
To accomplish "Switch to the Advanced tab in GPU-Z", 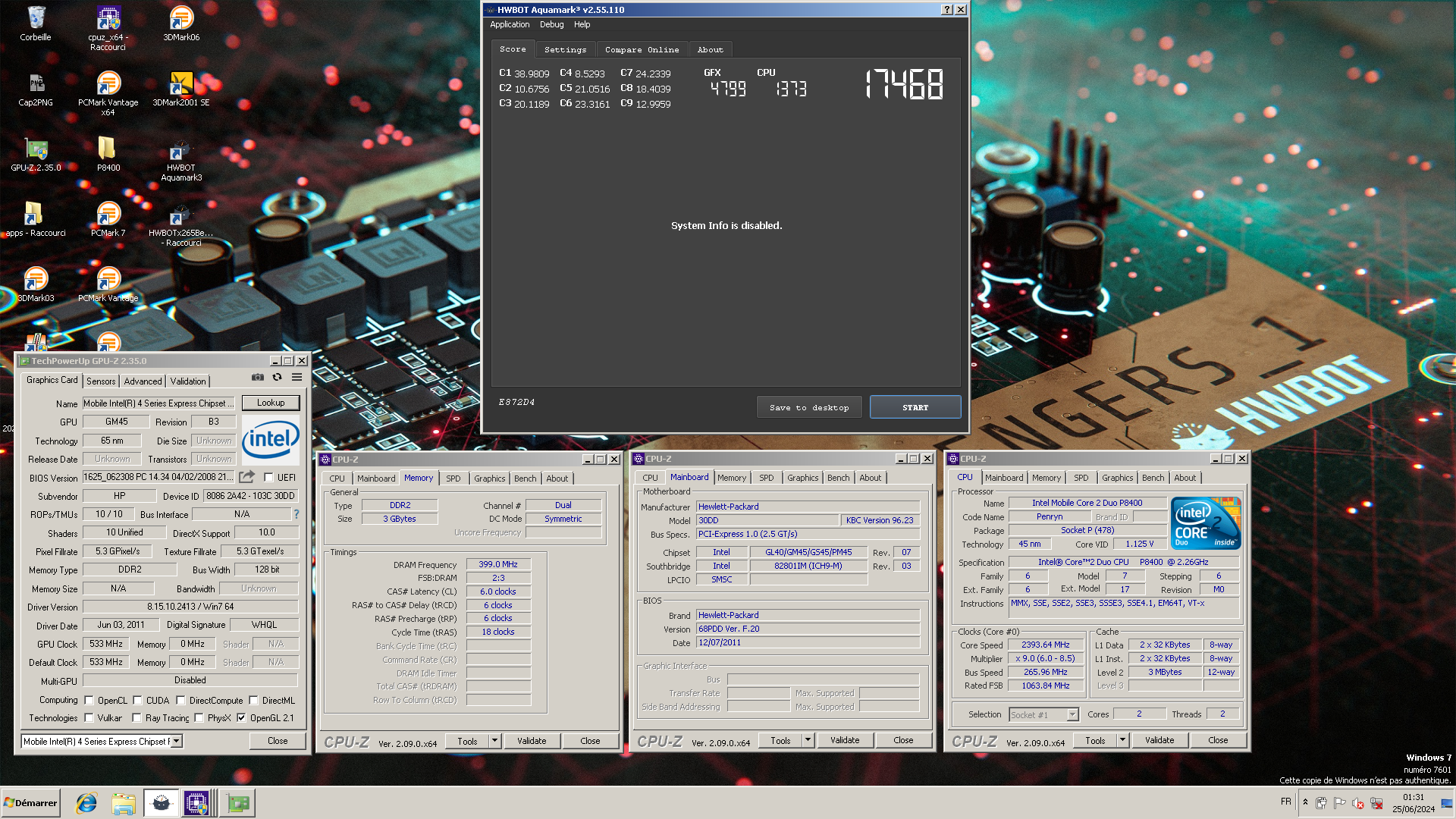I will click(x=143, y=381).
